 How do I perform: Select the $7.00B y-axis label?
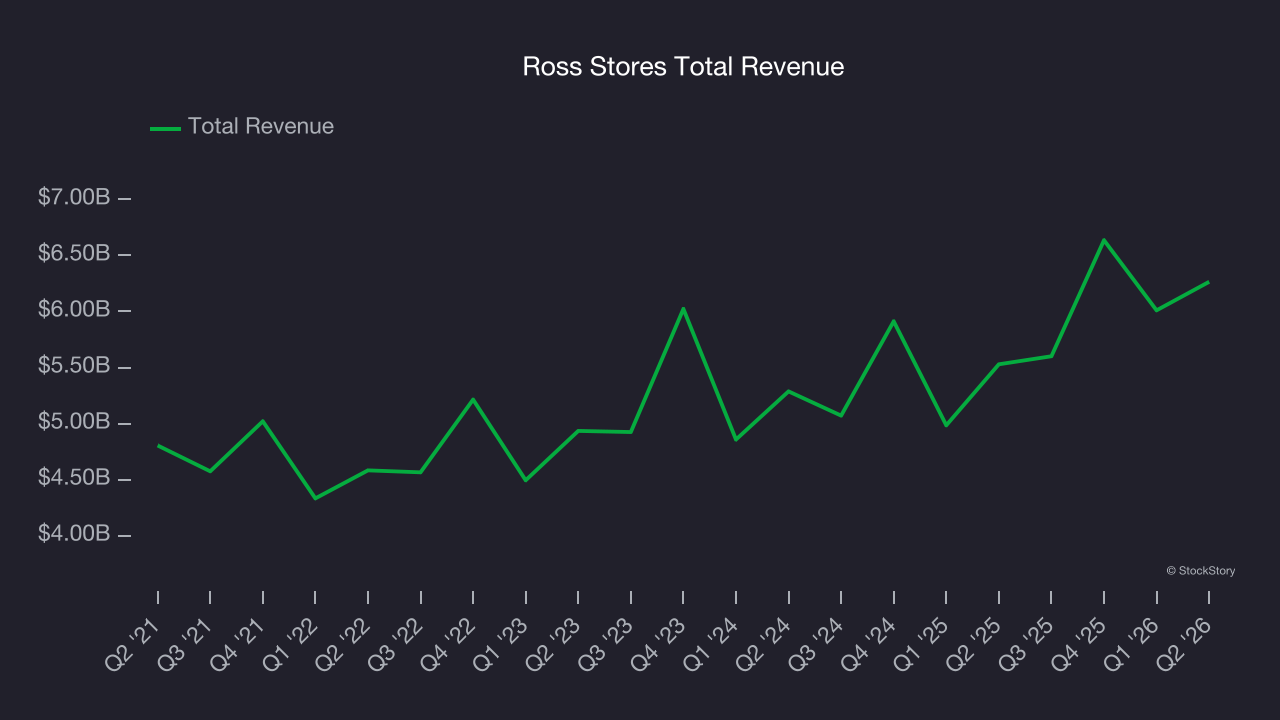(74, 198)
